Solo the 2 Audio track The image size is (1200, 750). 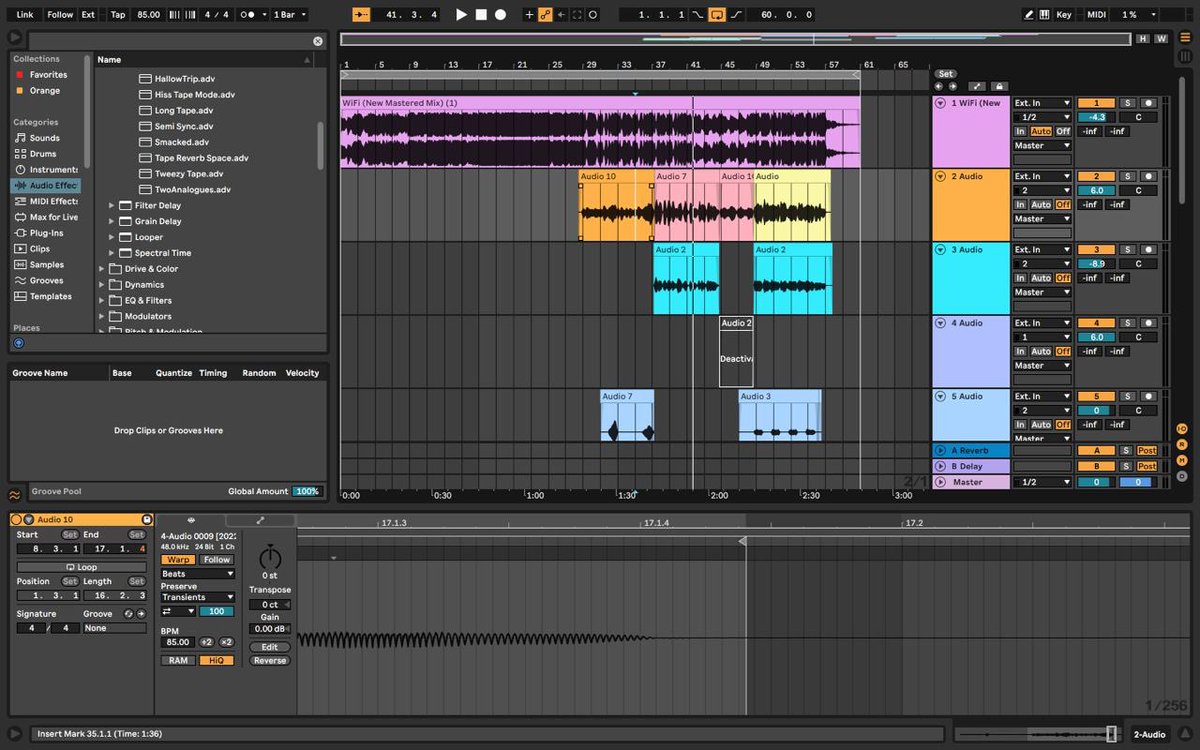point(1128,176)
